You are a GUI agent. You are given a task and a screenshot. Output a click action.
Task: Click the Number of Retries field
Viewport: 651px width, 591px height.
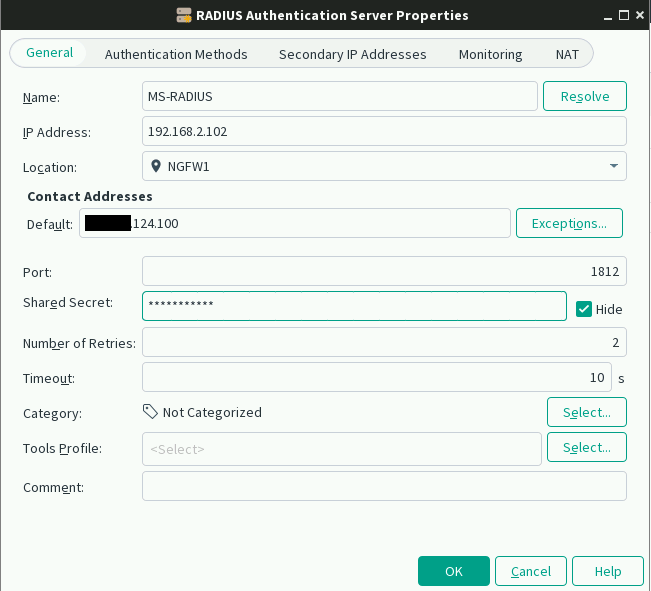pos(384,342)
